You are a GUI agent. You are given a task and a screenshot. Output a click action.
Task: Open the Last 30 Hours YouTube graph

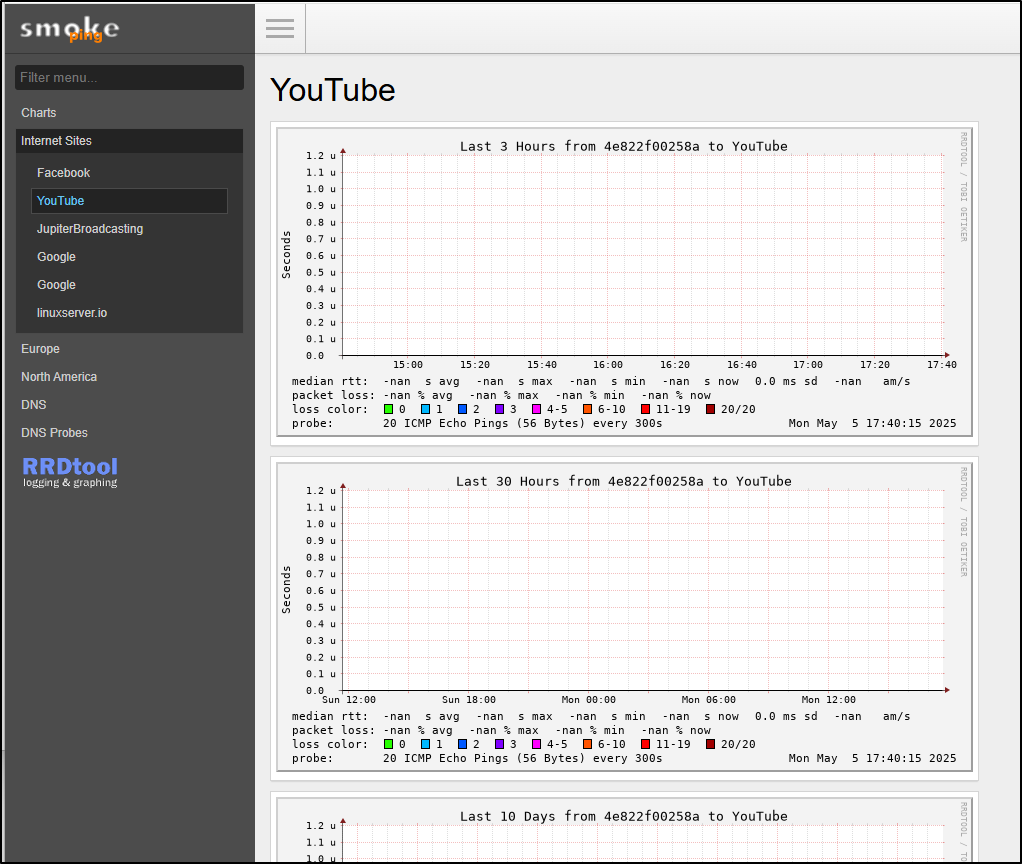pos(624,617)
